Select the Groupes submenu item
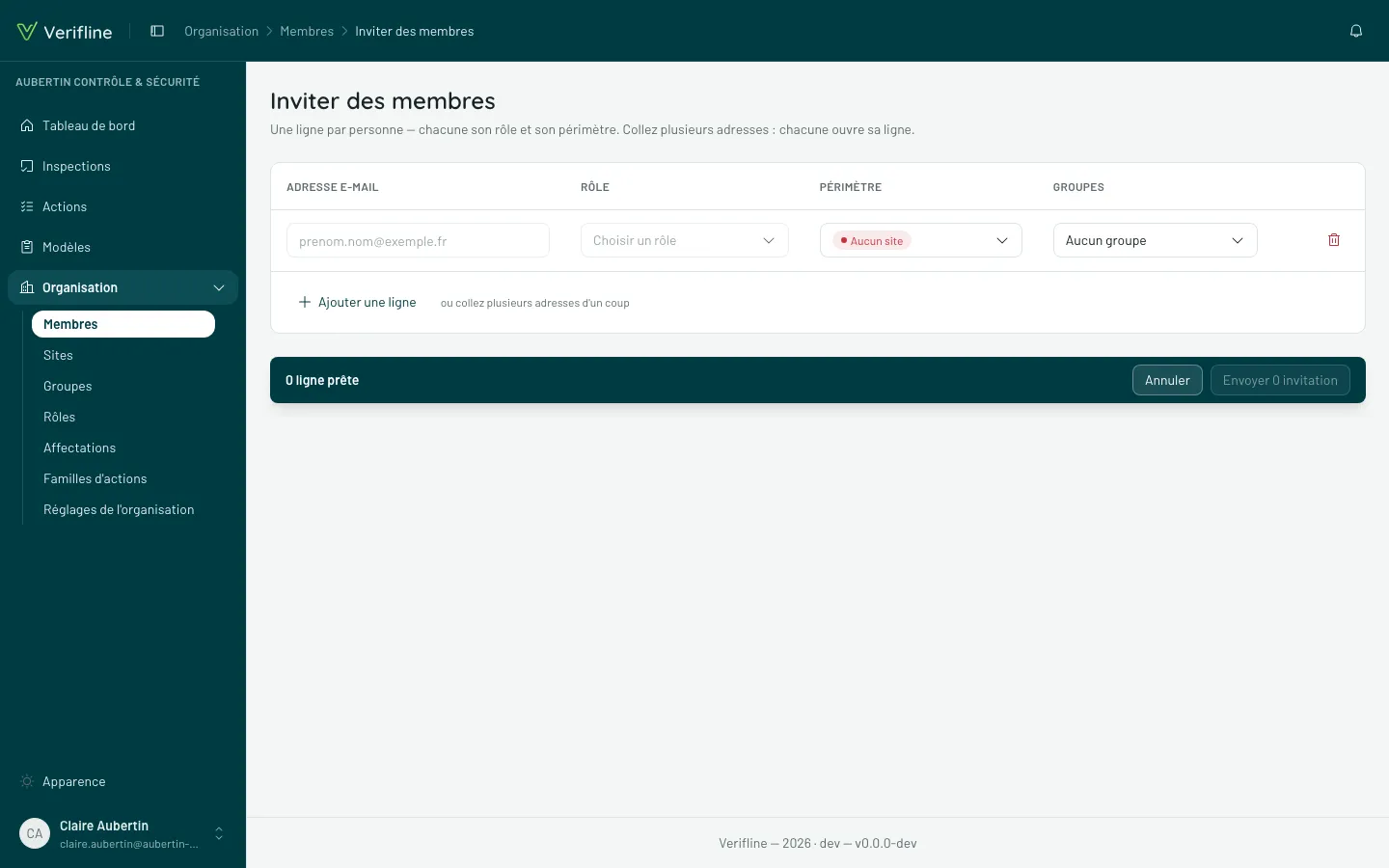Image resolution: width=1389 pixels, height=868 pixels. (123, 386)
